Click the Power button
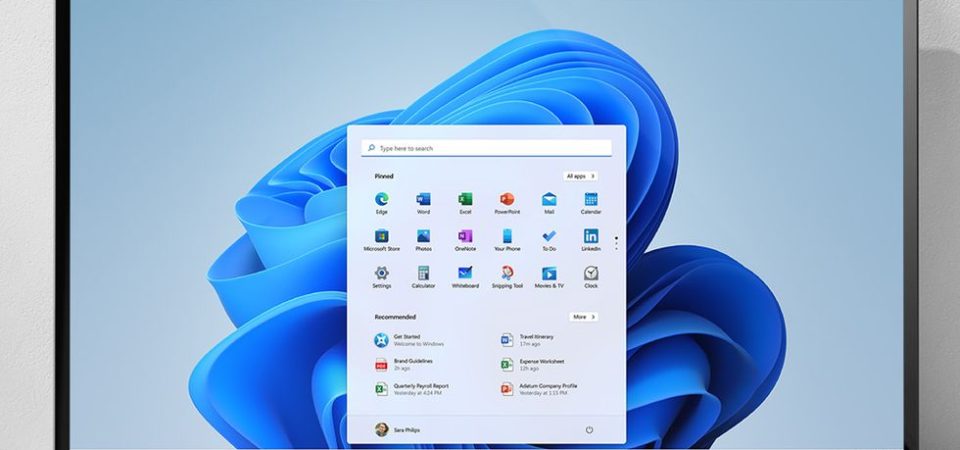Image resolution: width=960 pixels, height=450 pixels. click(x=589, y=430)
